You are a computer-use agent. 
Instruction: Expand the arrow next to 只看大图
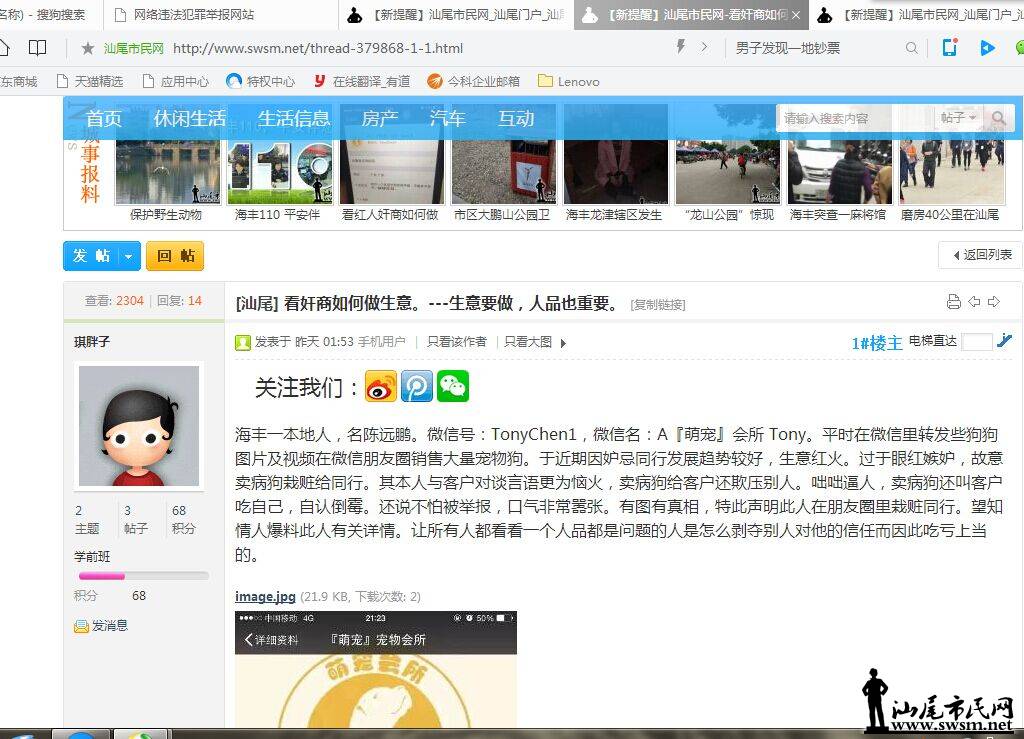coord(563,343)
